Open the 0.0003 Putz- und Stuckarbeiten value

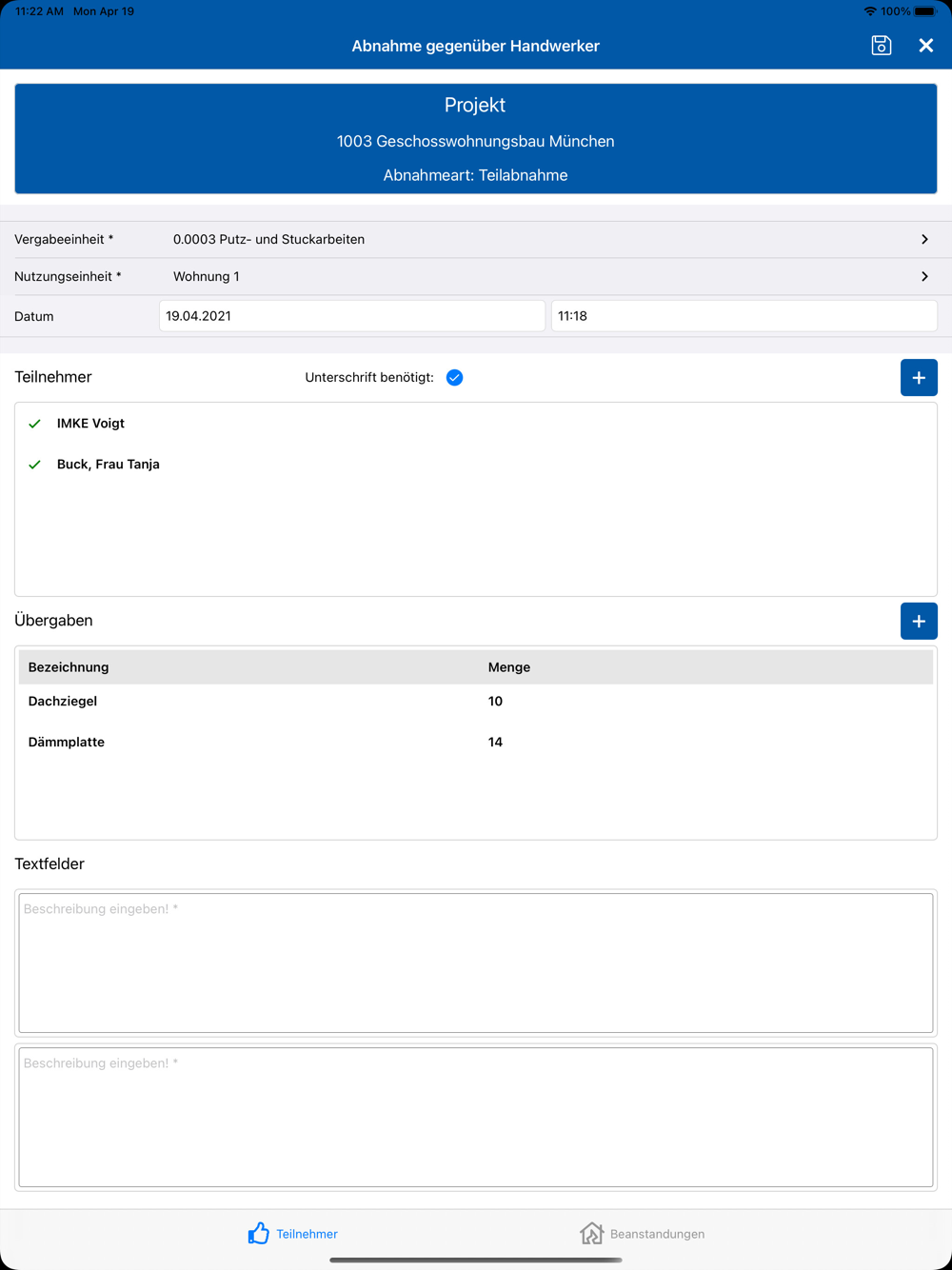pos(268,239)
